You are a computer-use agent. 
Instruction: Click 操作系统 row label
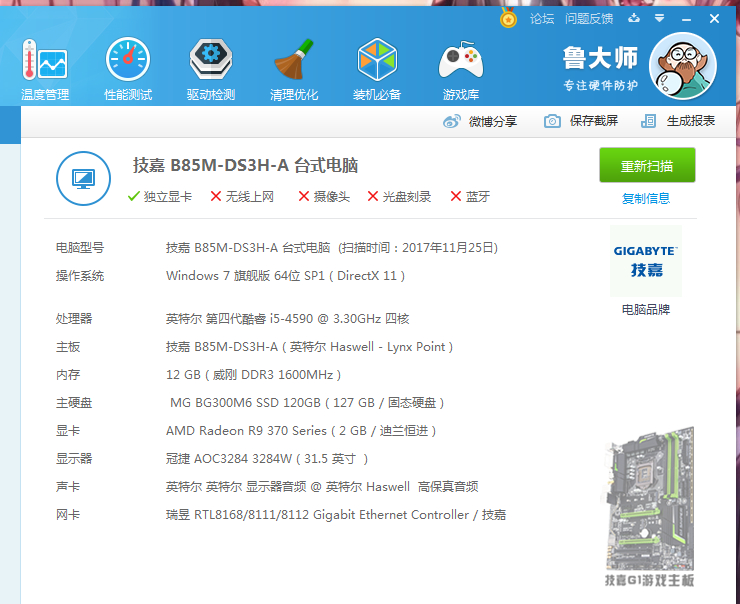80,276
